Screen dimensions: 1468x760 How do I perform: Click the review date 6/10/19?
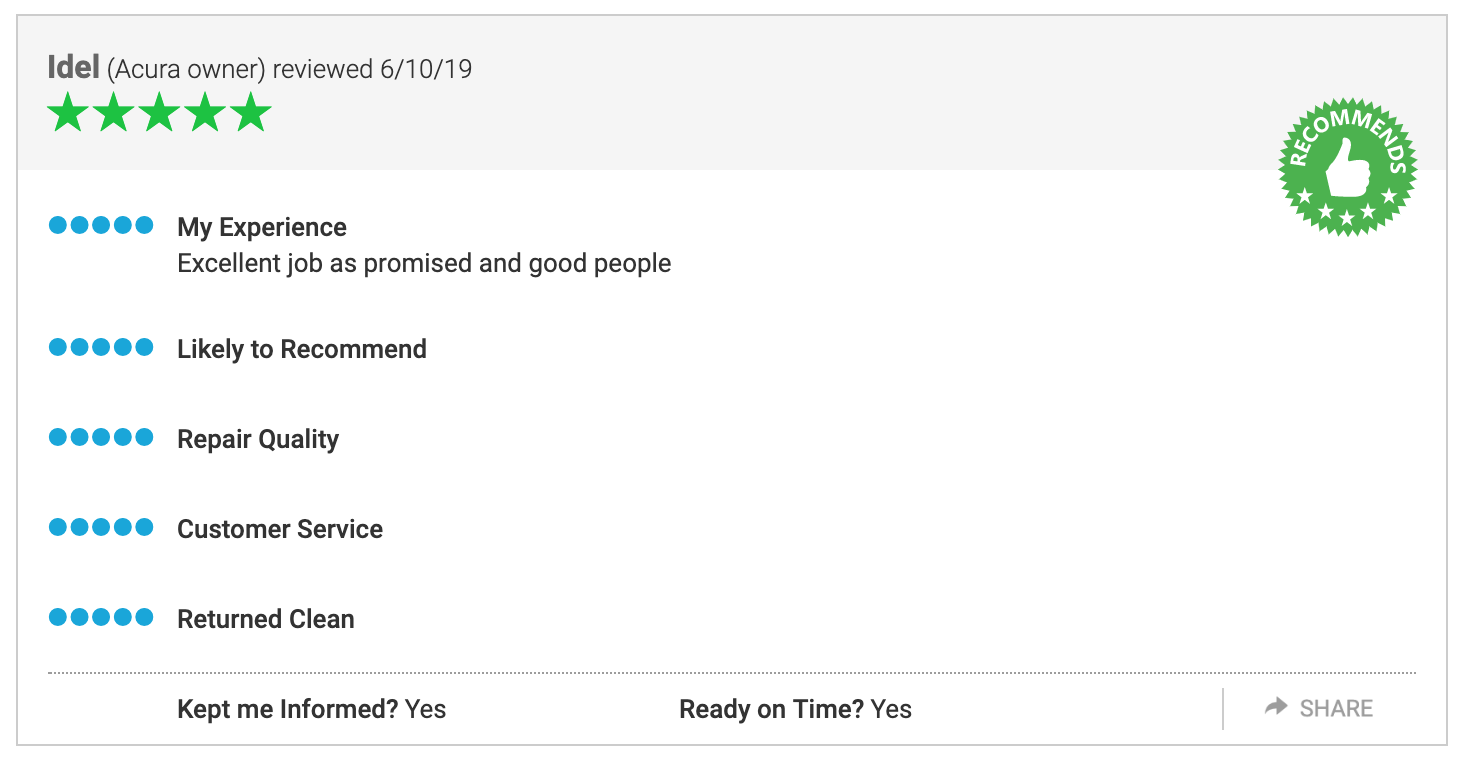click(x=426, y=69)
